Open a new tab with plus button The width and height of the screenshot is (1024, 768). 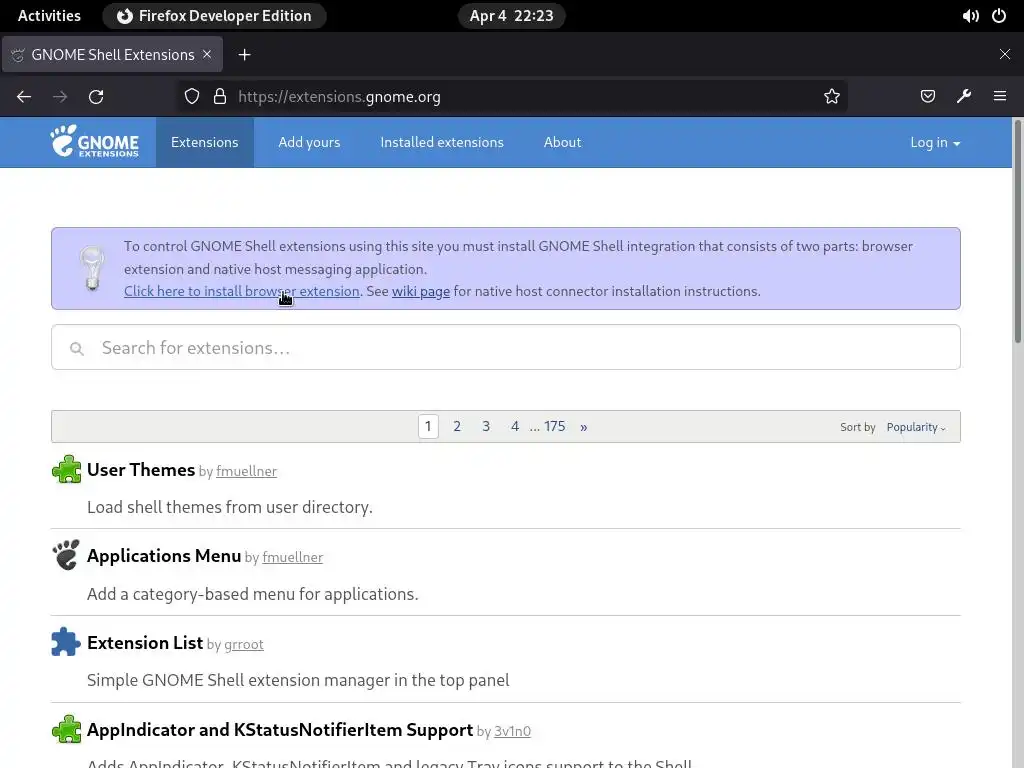[244, 55]
